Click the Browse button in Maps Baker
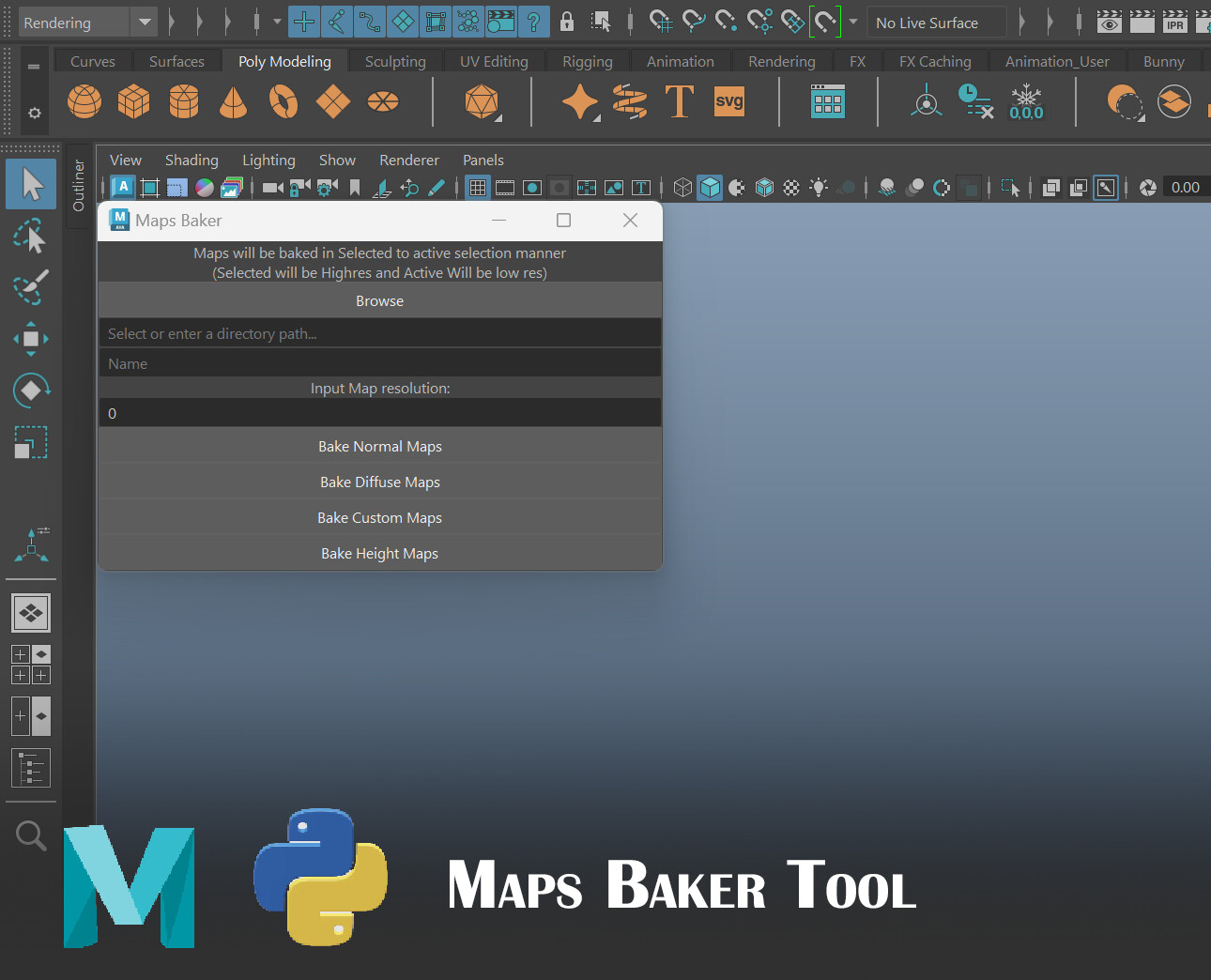Image resolution: width=1211 pixels, height=980 pixels. [x=380, y=300]
